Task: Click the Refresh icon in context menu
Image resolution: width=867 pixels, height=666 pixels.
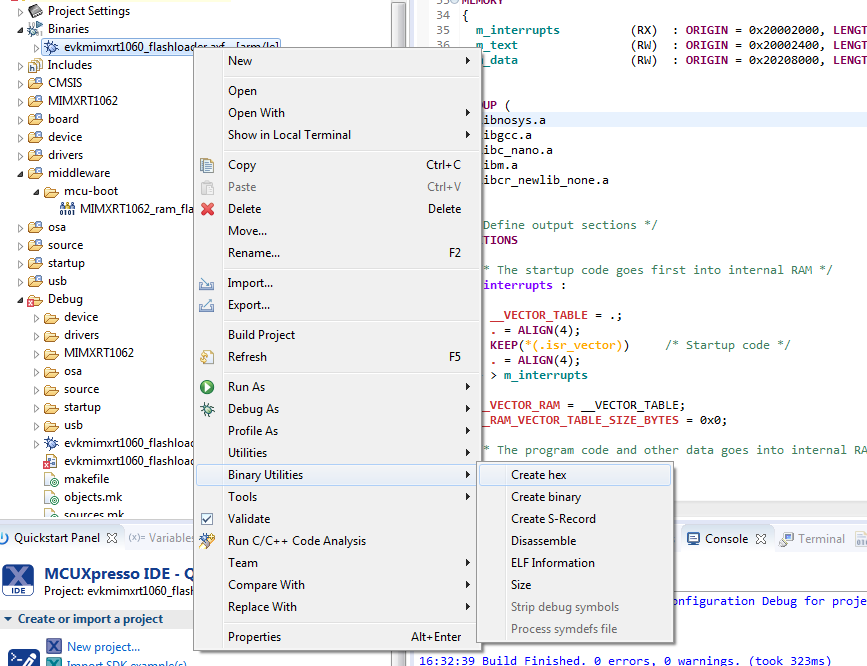Action: pyautogui.click(x=207, y=357)
